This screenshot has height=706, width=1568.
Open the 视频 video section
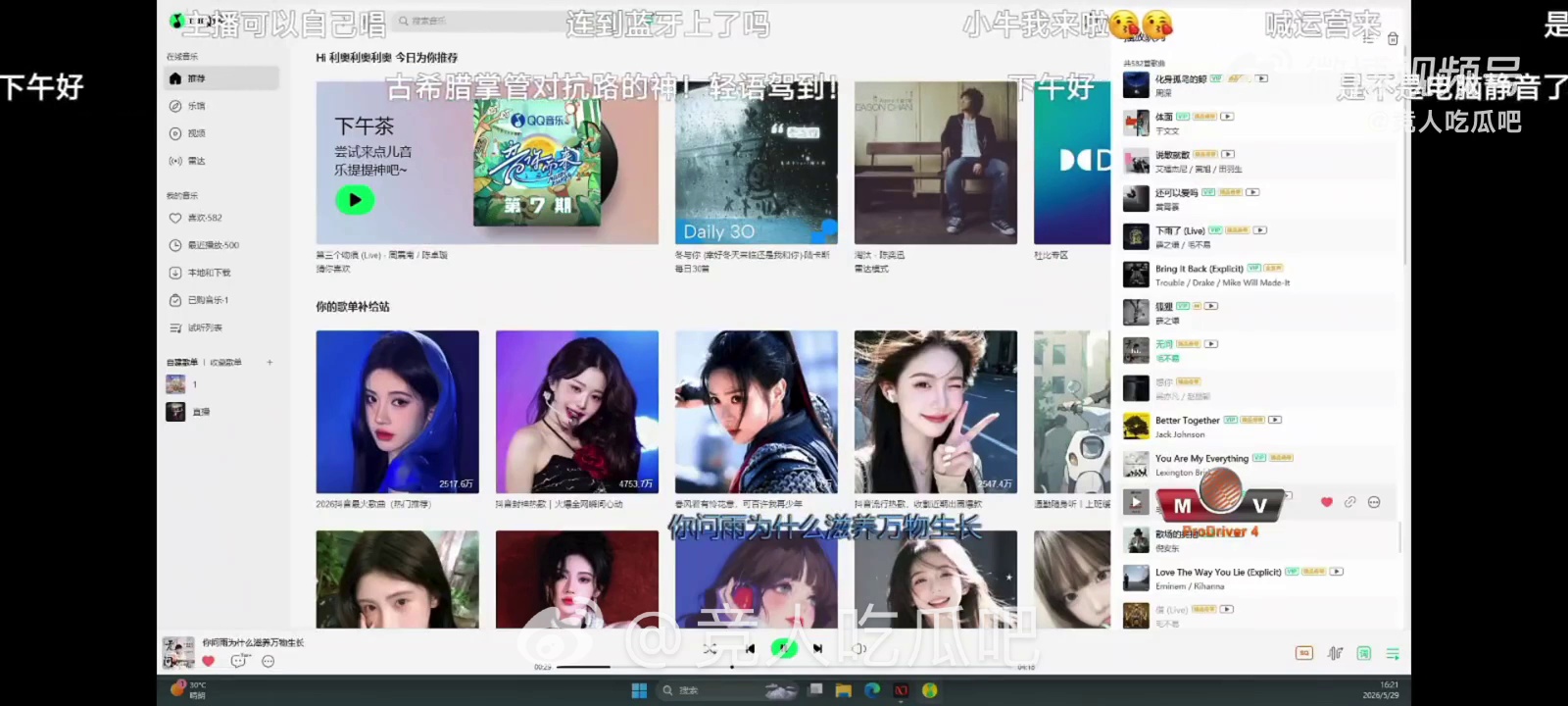222,133
